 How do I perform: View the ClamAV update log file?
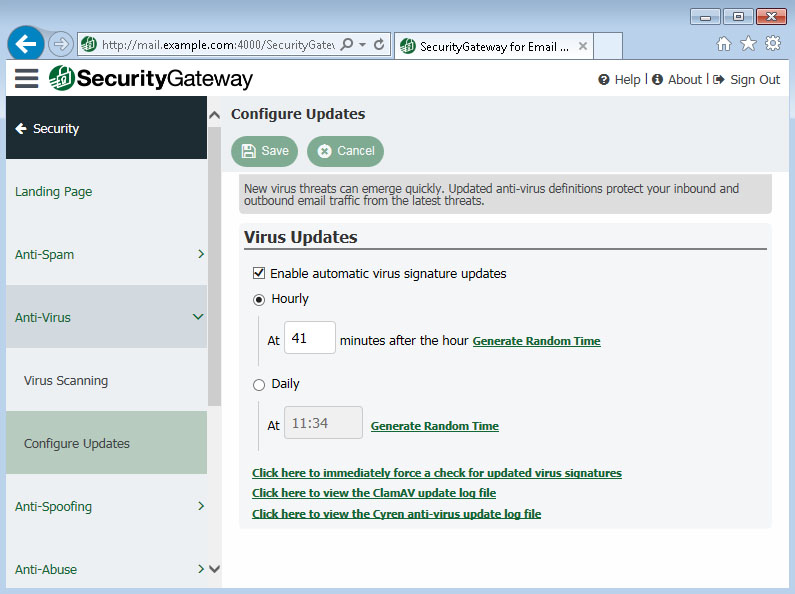point(374,493)
